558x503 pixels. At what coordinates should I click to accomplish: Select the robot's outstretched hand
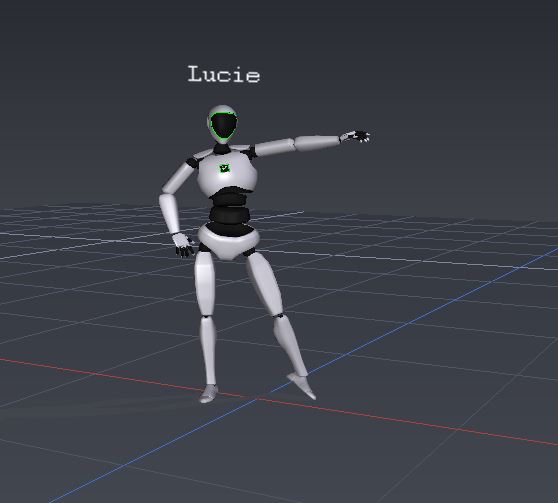point(355,137)
